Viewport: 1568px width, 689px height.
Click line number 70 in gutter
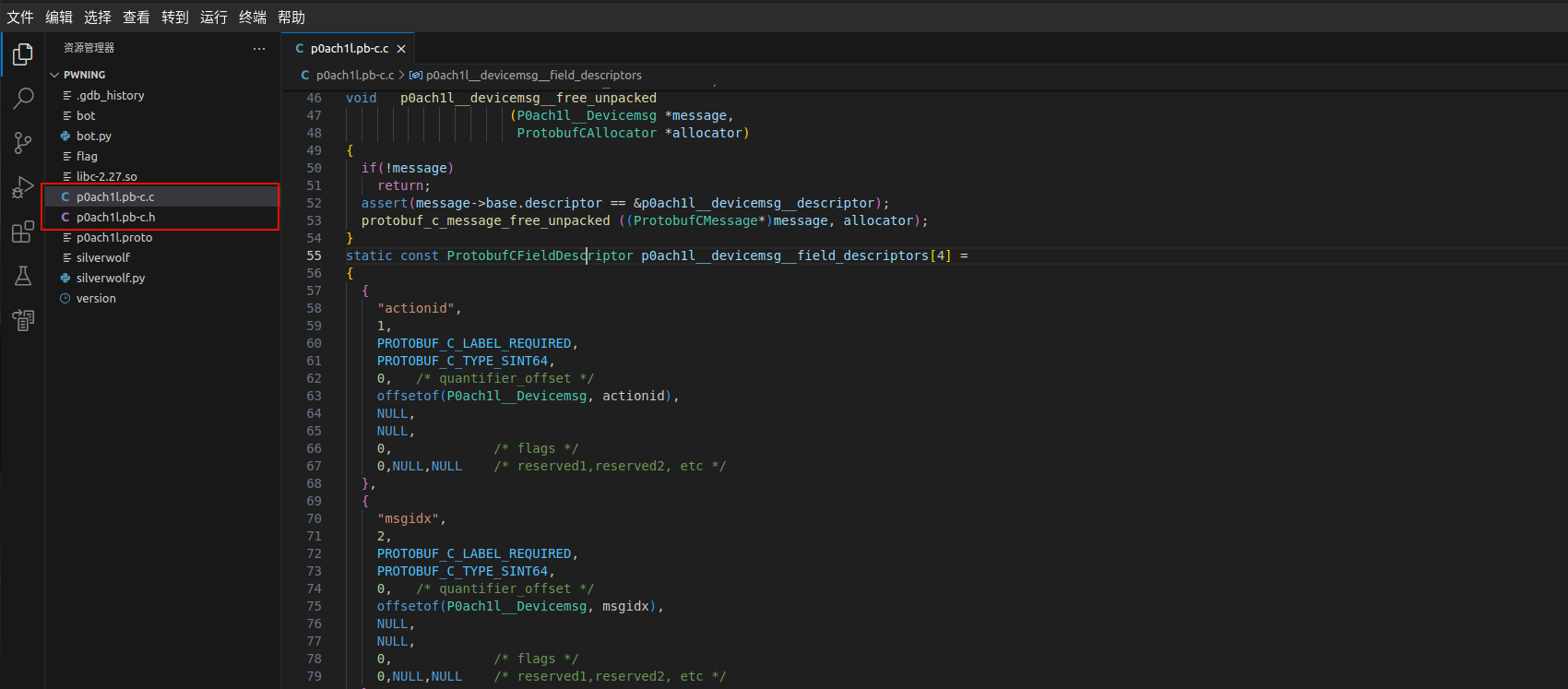tap(314, 518)
